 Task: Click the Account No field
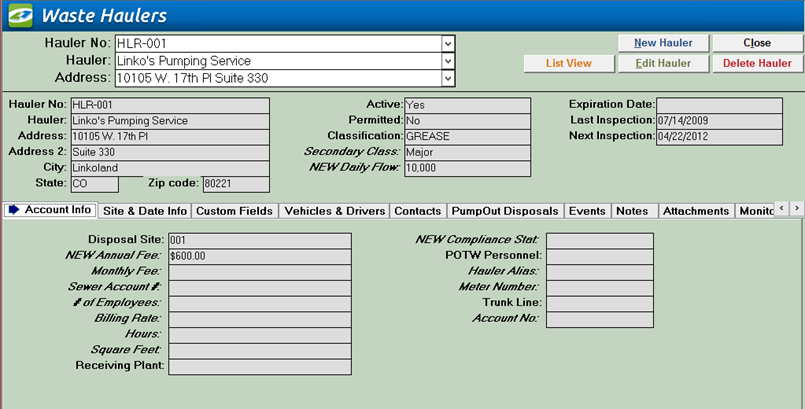tap(600, 319)
